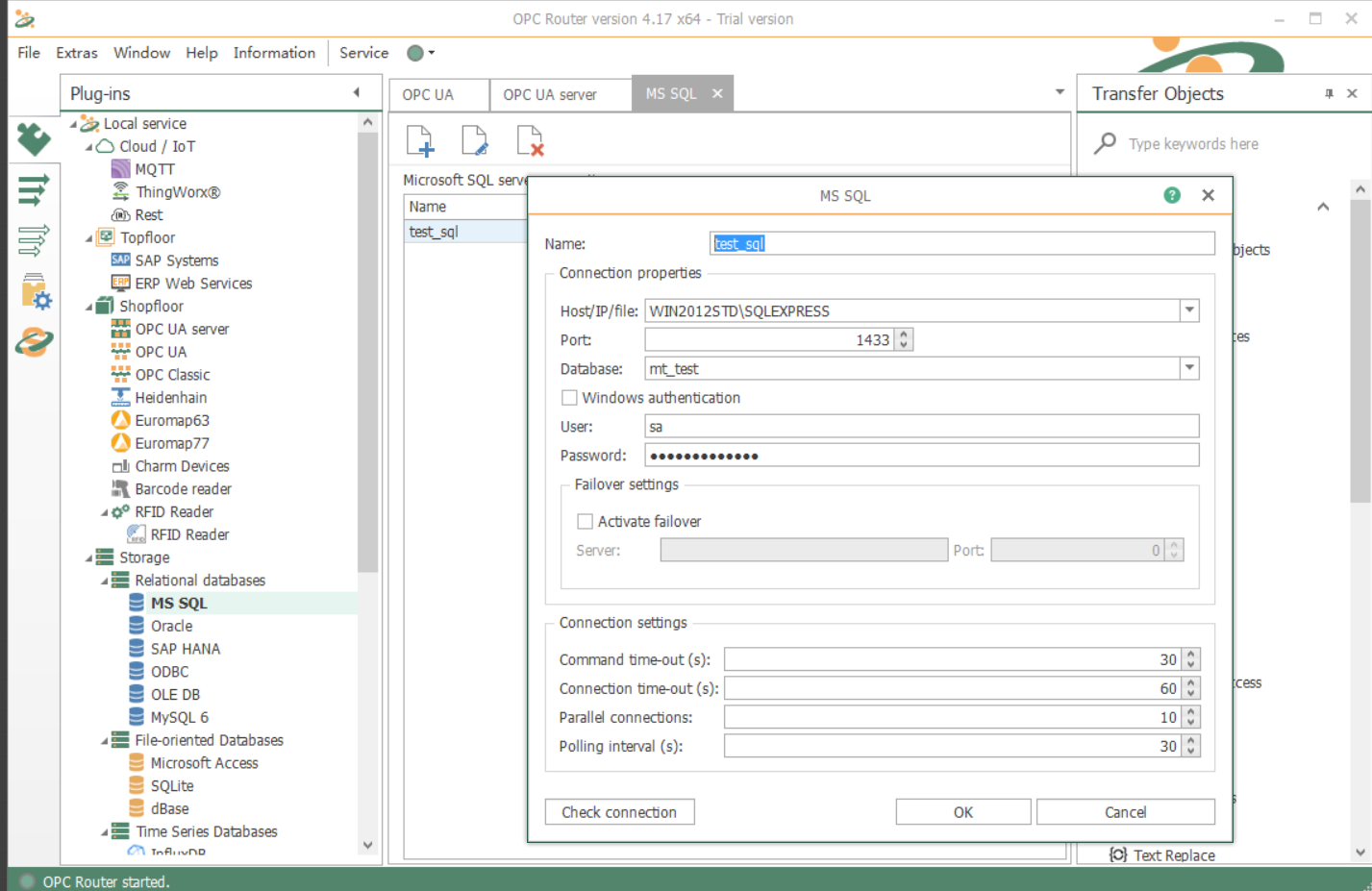Click the MQTT plug-in icon
This screenshot has width=1372, height=891.
pos(120,169)
